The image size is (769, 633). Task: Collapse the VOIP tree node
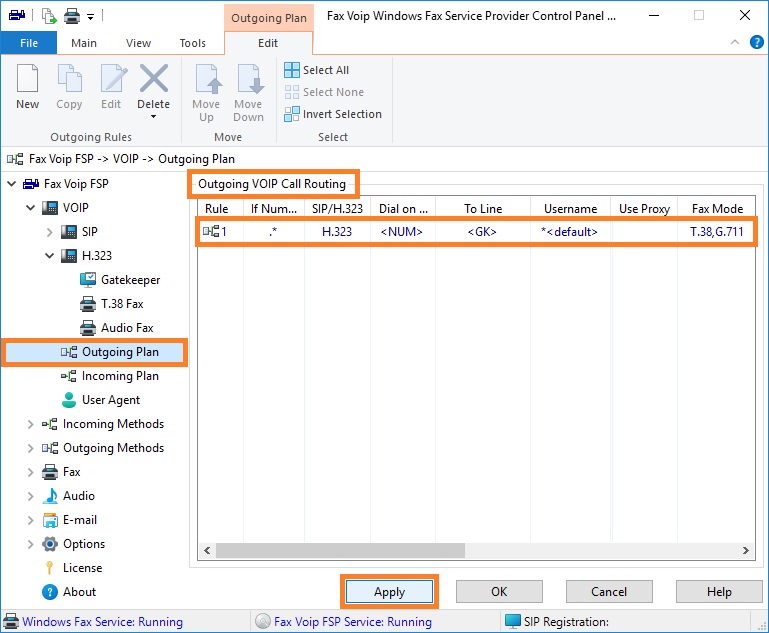coord(30,208)
